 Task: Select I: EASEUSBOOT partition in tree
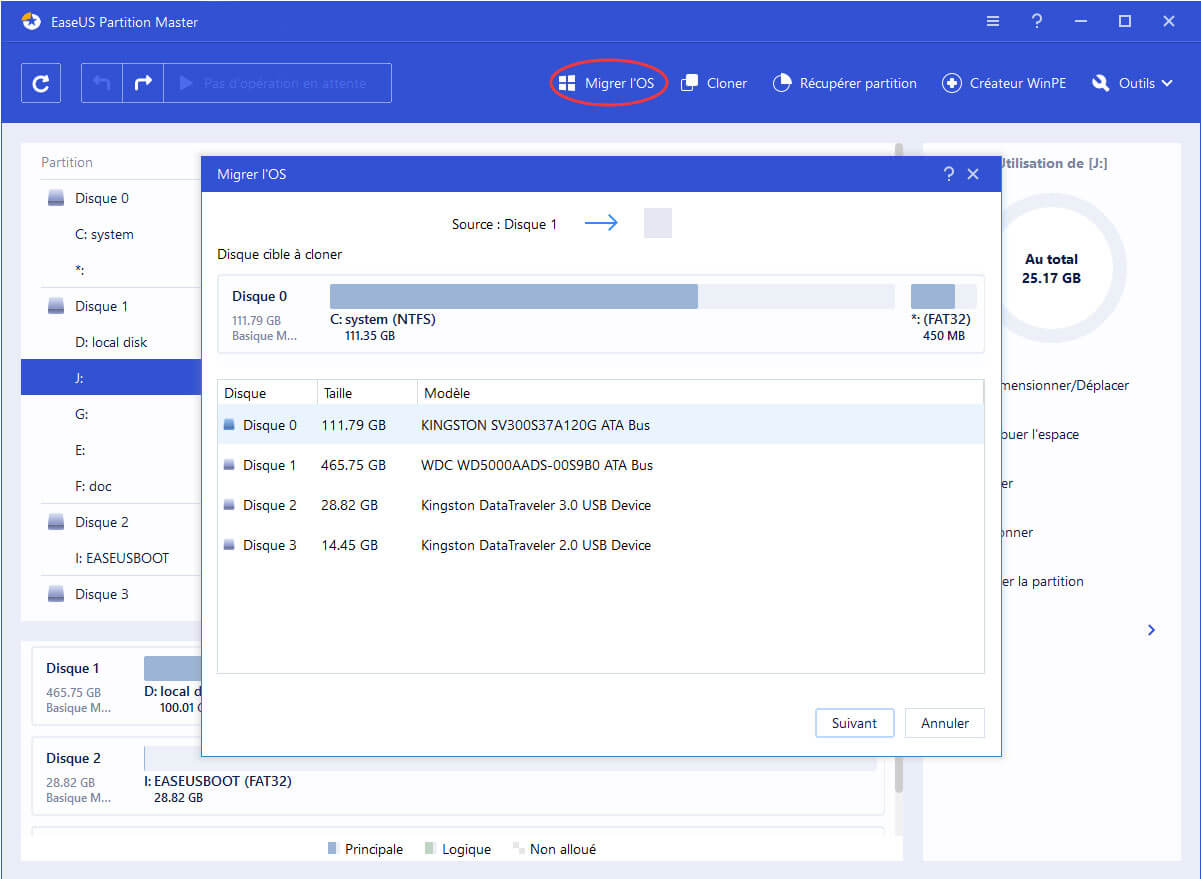[x=122, y=558]
